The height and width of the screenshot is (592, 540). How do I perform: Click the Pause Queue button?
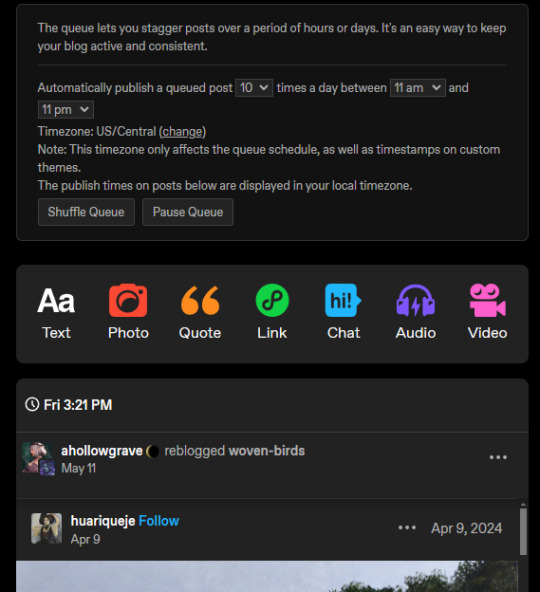point(188,212)
